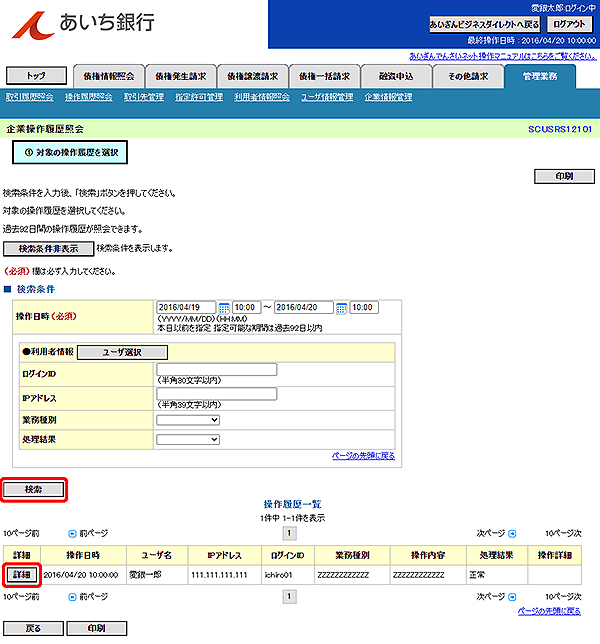Image resolution: width=600 pixels, height=644 pixels.
Task: Expand the 処理結果 dropdown
Action: (x=188, y=439)
